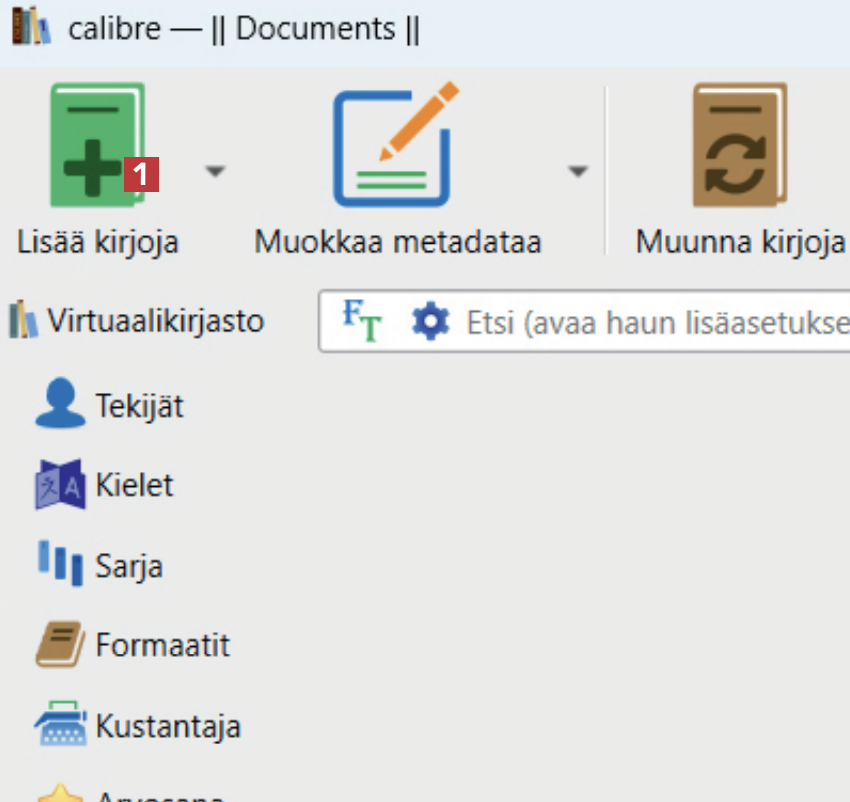850x802 pixels.
Task: Select Kielet category label
Action: point(134,486)
